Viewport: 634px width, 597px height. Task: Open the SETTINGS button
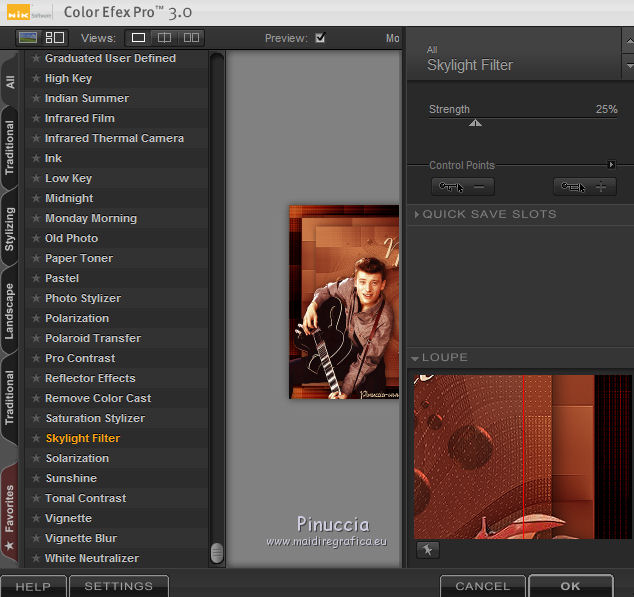click(119, 586)
